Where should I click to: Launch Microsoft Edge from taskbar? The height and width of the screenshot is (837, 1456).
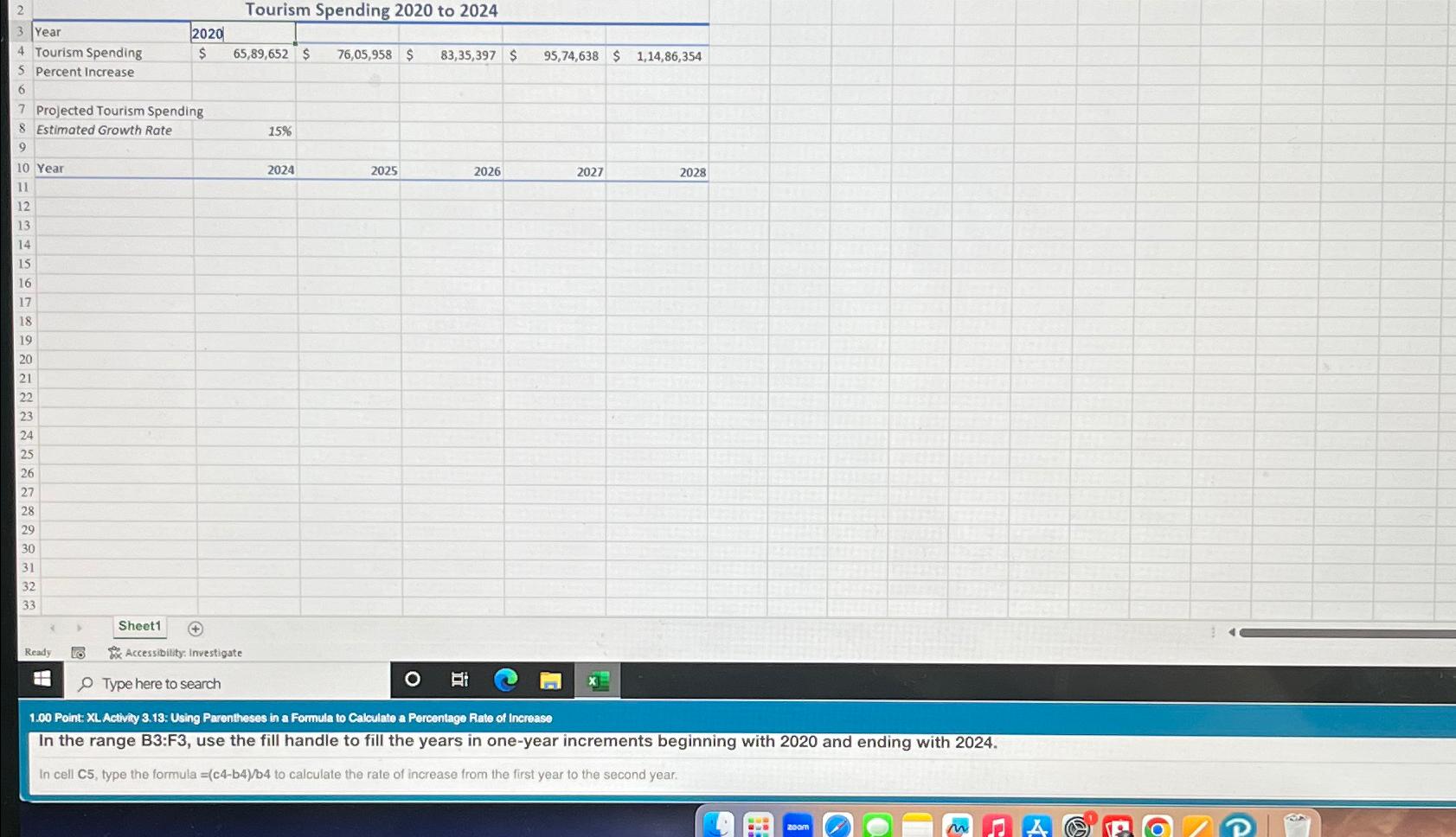pyautogui.click(x=505, y=680)
